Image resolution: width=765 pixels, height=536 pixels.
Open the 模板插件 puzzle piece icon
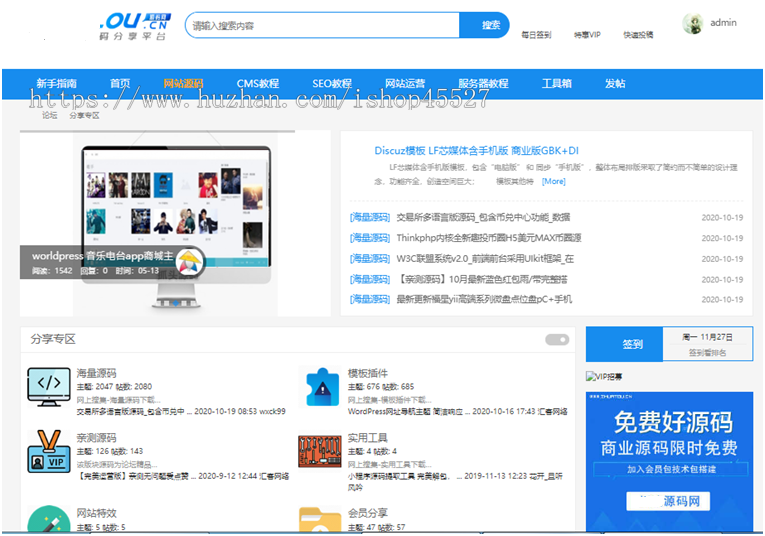click(320, 387)
